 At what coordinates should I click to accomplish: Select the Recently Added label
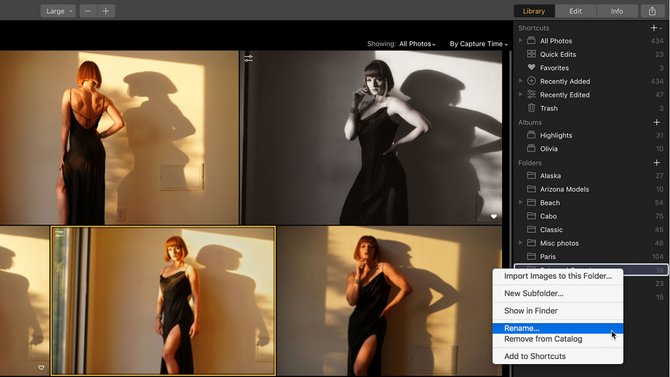pos(565,81)
